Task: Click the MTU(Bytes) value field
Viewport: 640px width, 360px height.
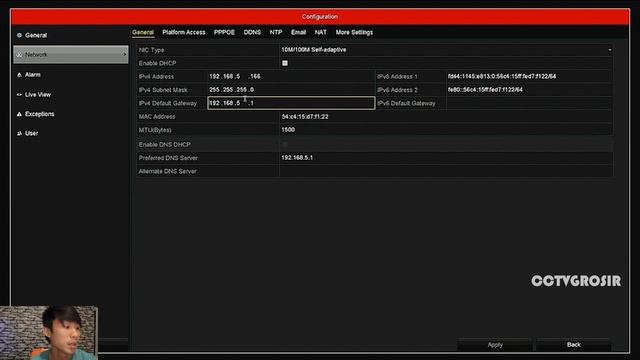Action: click(x=446, y=130)
